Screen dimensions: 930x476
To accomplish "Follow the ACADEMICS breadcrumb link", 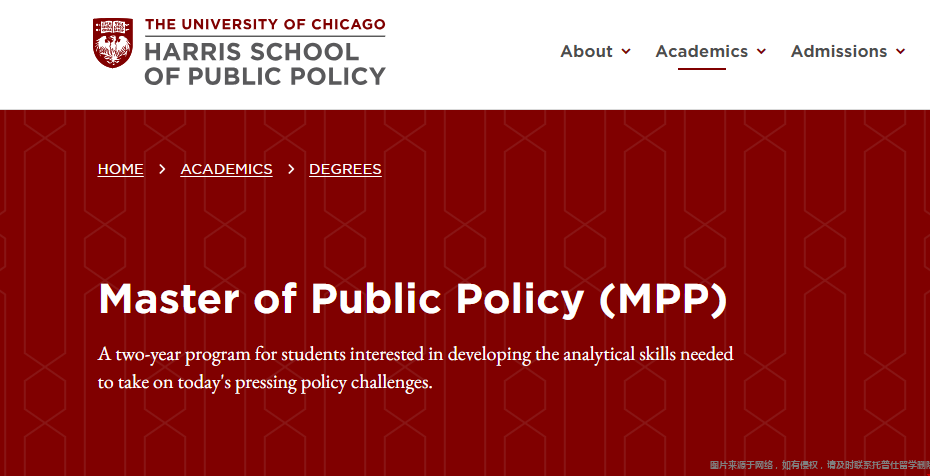I will pos(227,170).
